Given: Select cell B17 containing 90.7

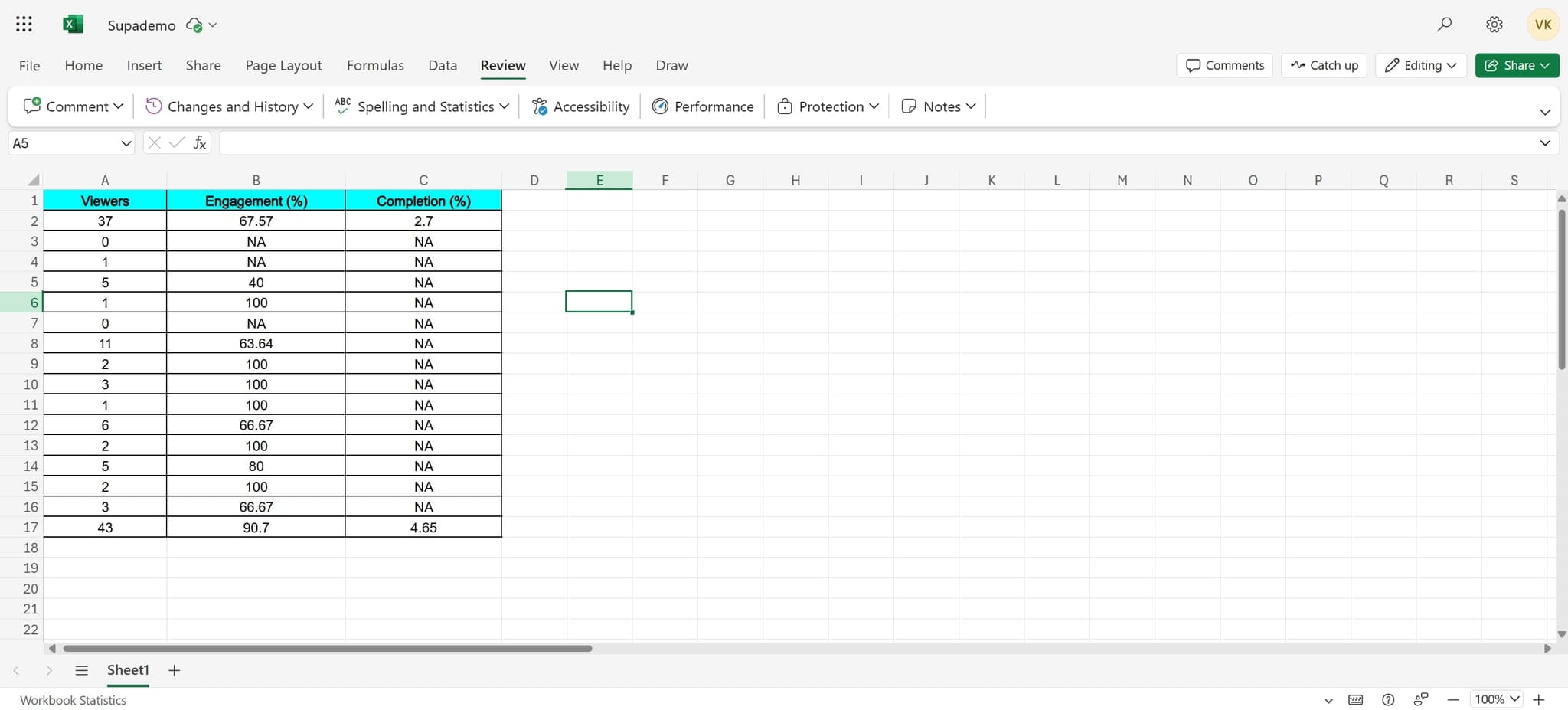Looking at the screenshot, I should click(256, 527).
